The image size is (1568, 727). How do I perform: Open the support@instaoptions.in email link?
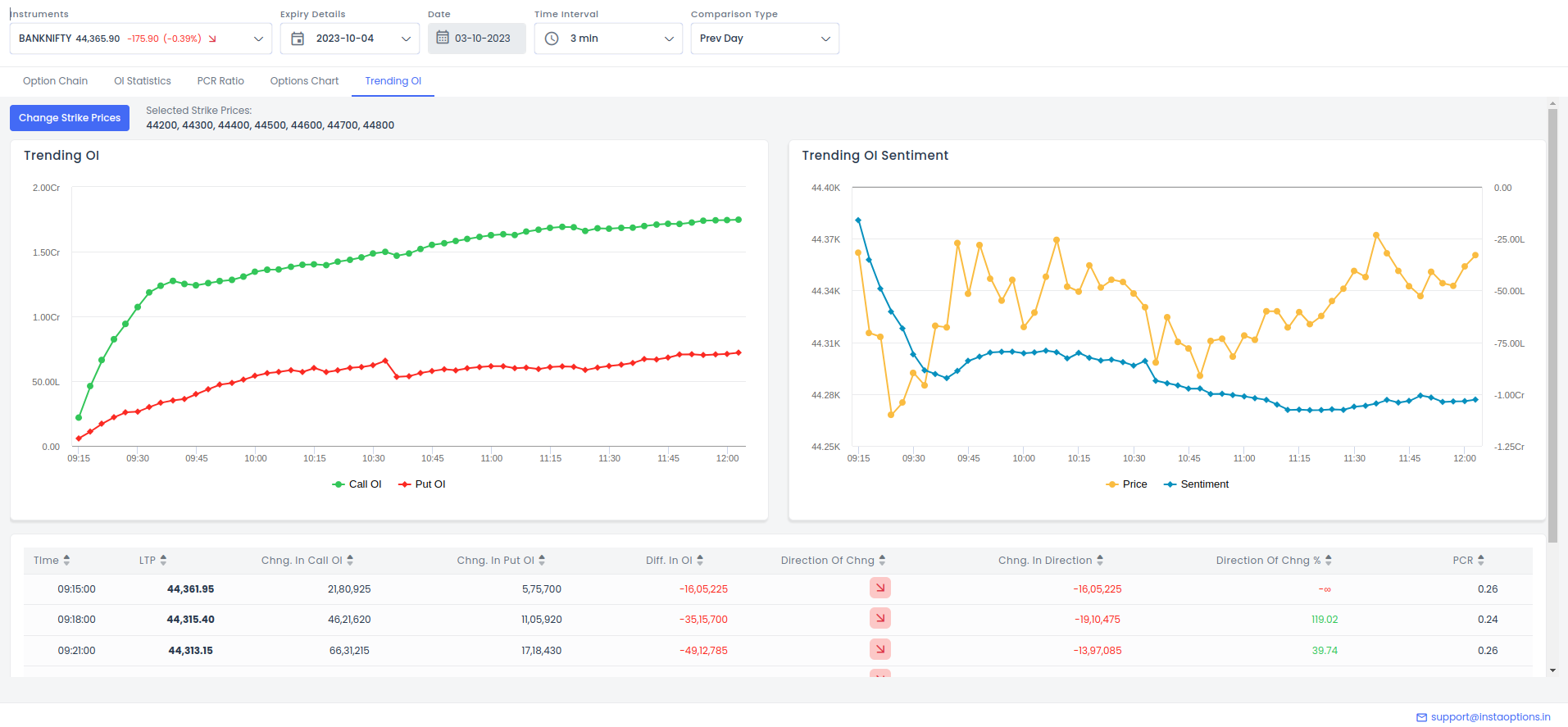(1490, 717)
